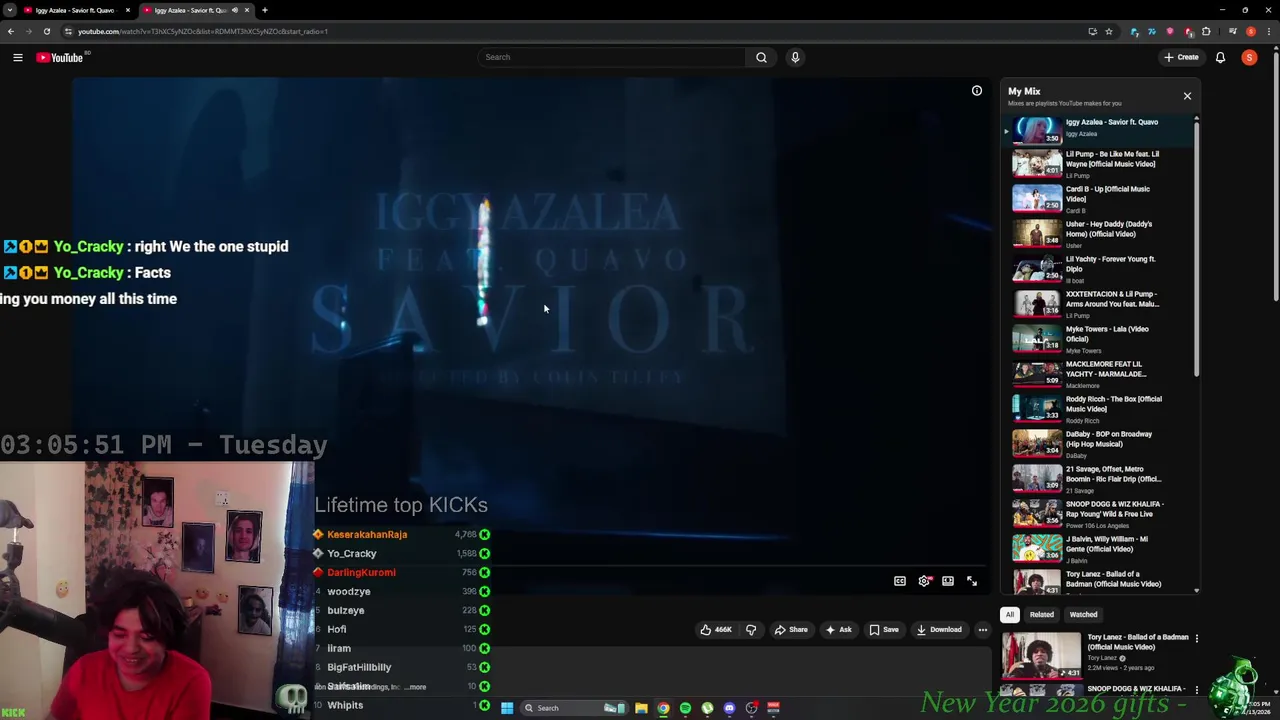The height and width of the screenshot is (720, 1280).
Task: Open Discord from the taskbar
Action: [729, 708]
